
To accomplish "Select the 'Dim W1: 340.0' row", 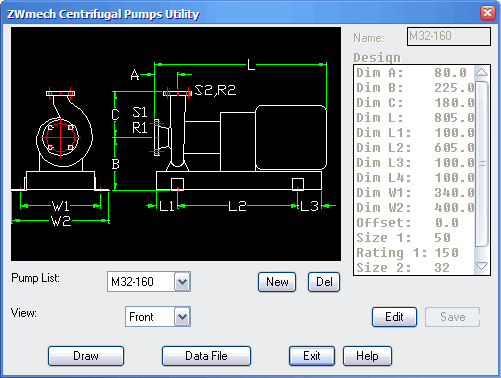I will click(x=414, y=193).
